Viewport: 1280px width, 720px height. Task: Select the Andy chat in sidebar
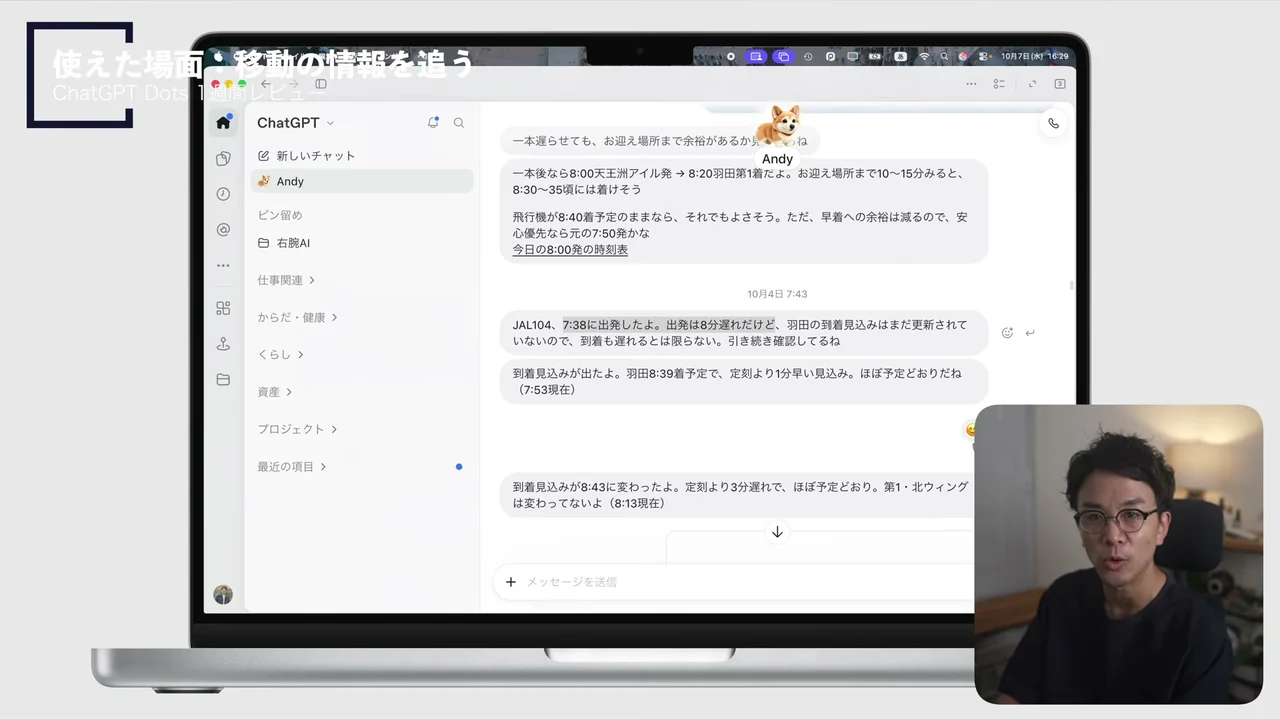pyautogui.click(x=362, y=181)
